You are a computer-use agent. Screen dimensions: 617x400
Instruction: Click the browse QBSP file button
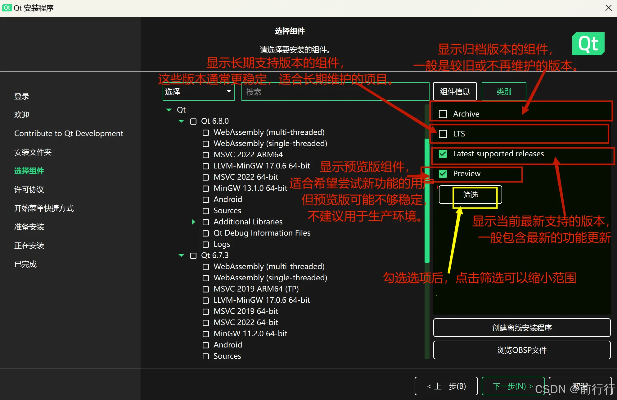click(x=522, y=350)
